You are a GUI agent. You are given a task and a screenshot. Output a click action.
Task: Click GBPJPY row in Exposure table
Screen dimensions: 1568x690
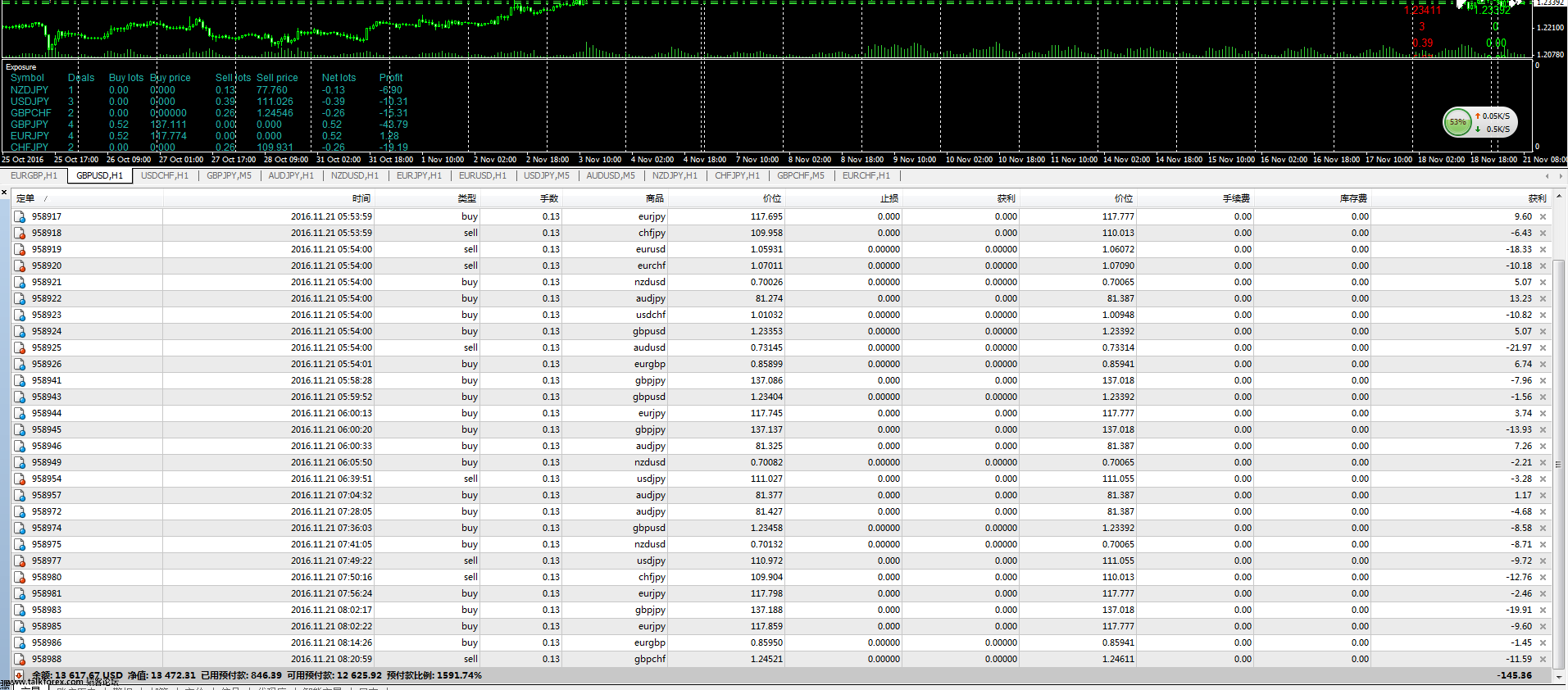tap(209, 125)
